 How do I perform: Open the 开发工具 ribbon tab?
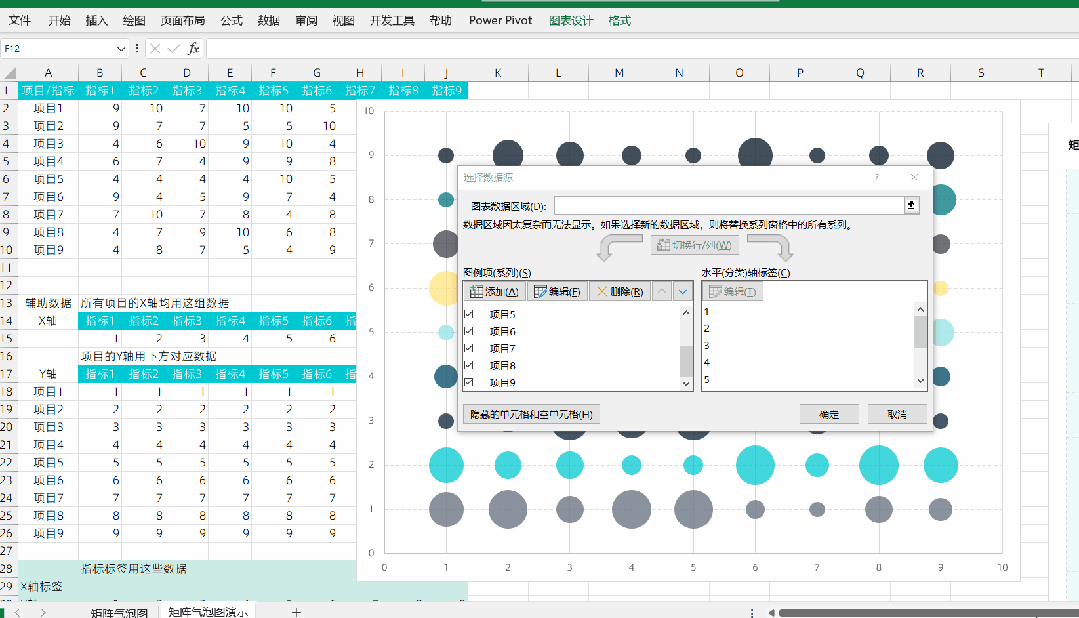pyautogui.click(x=392, y=20)
